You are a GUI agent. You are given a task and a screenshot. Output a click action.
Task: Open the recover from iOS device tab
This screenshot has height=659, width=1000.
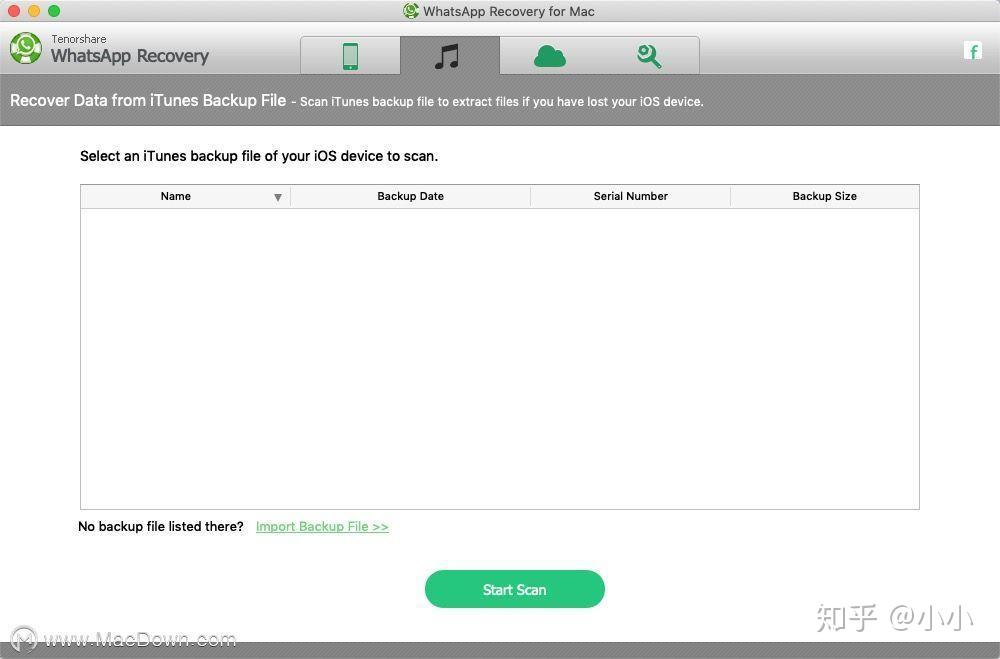click(x=350, y=56)
